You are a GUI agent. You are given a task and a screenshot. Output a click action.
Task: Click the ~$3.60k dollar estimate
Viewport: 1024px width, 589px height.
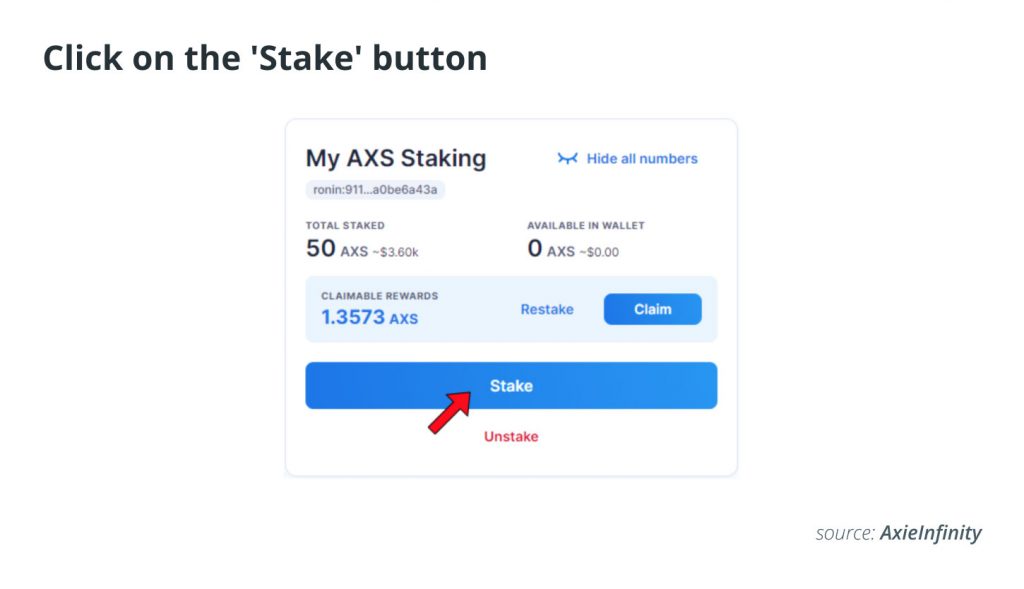coord(395,252)
